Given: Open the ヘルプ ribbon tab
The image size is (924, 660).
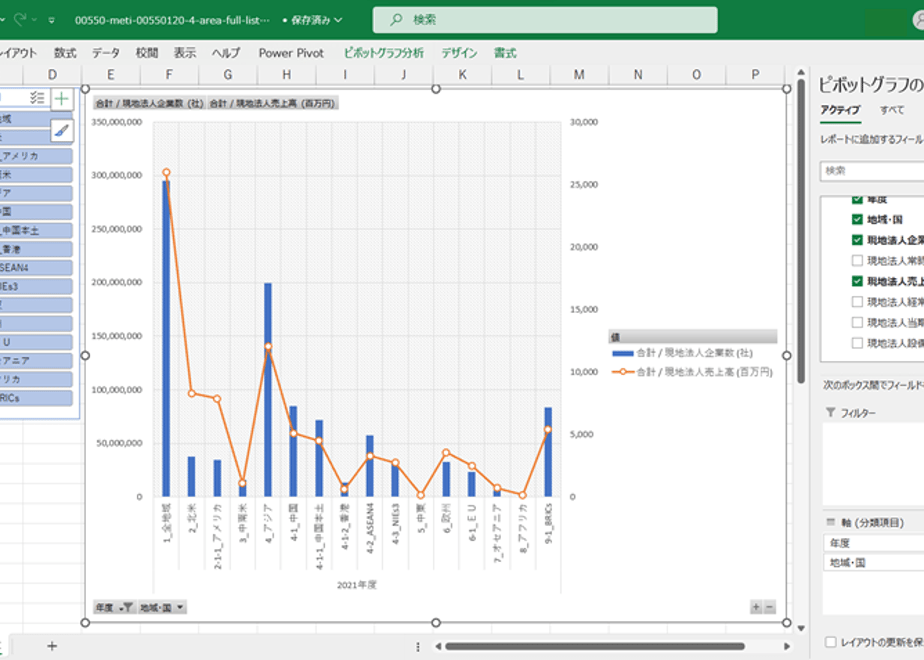Looking at the screenshot, I should click(x=226, y=53).
